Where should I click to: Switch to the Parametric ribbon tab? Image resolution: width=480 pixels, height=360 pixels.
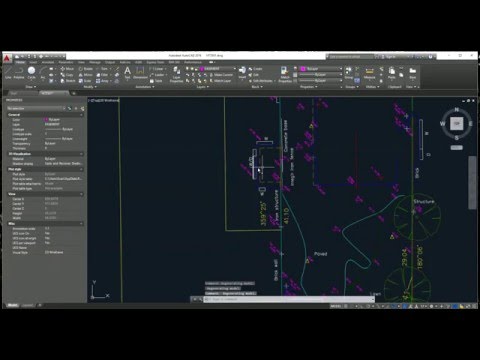tap(66, 62)
